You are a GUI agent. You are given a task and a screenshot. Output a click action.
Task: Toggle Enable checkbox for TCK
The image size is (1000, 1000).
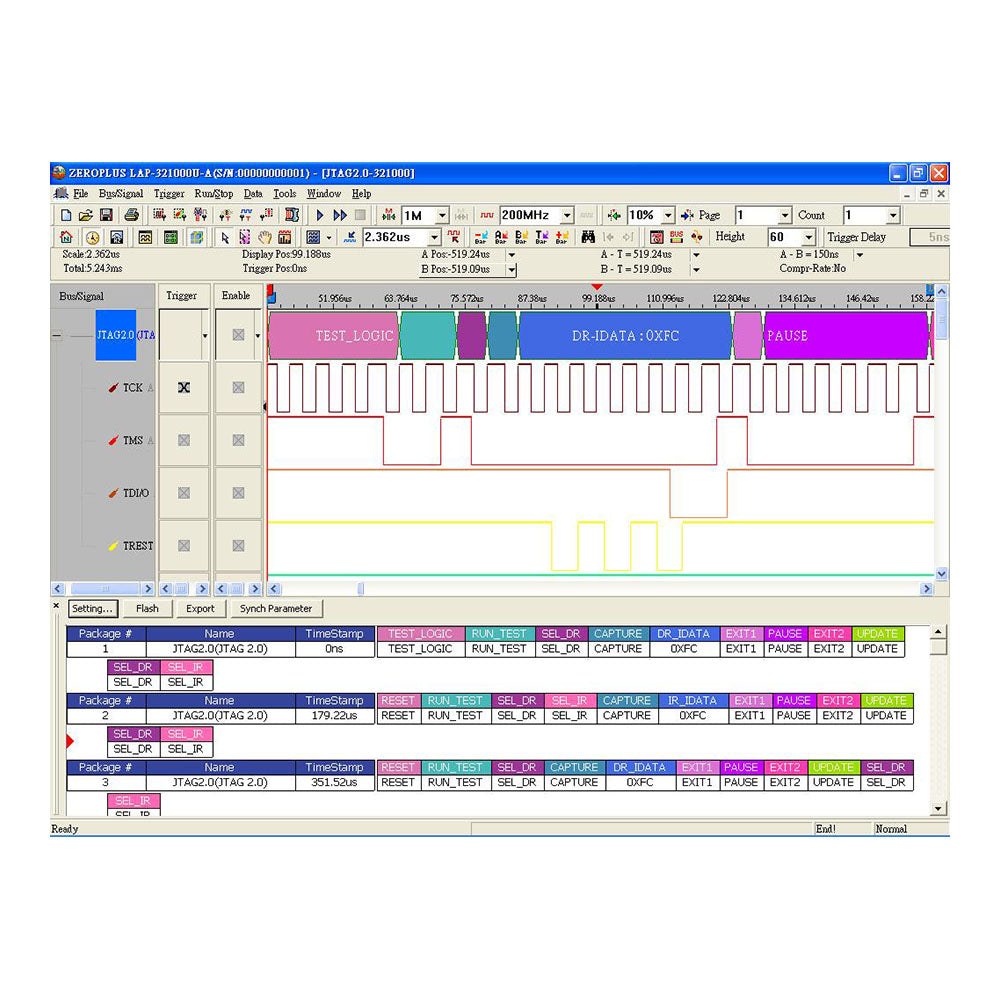238,387
